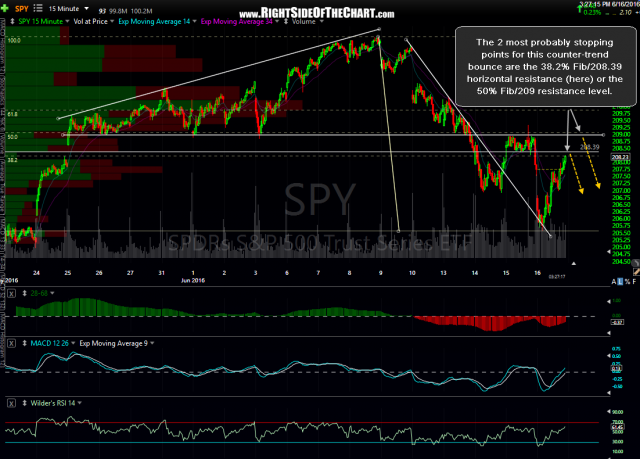Expand the Vol at Price dropdown arrow

pyautogui.click(x=112, y=21)
